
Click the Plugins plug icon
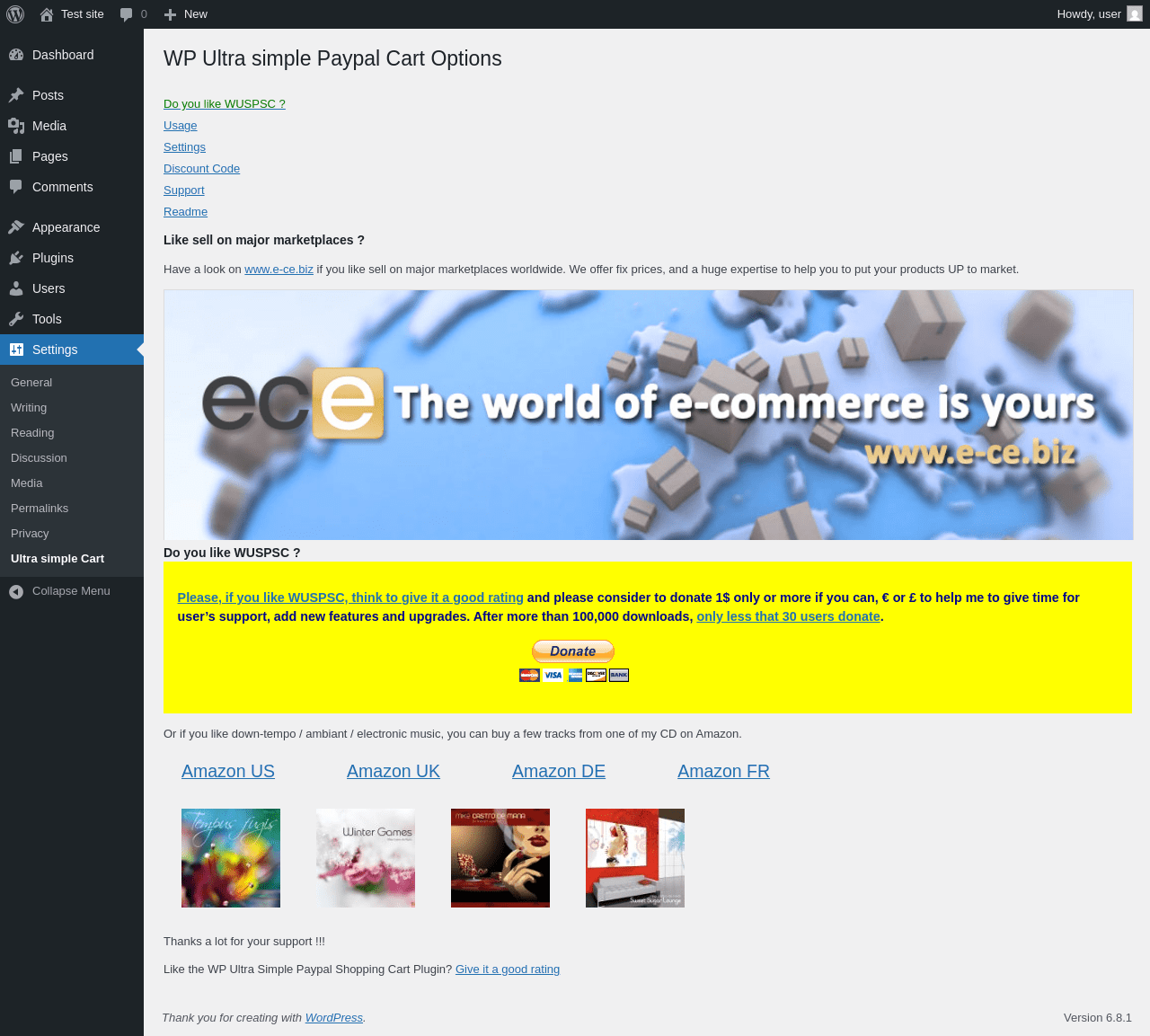(16, 258)
